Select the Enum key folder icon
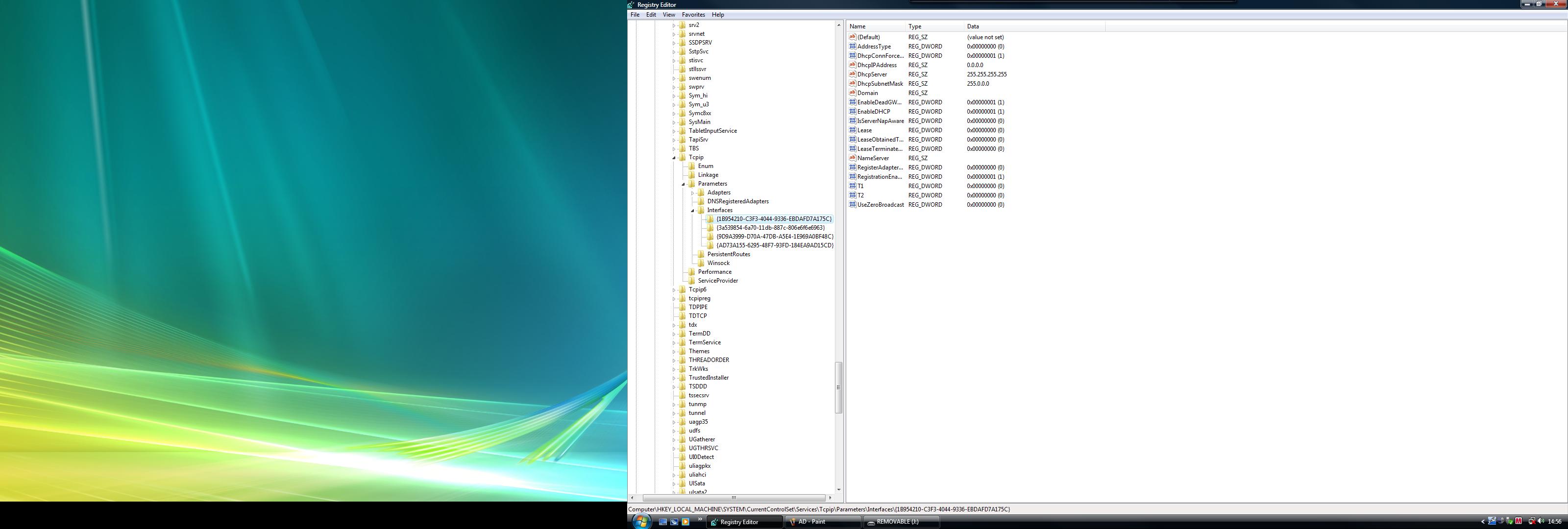Viewport: 1568px width, 529px height. 691,166
